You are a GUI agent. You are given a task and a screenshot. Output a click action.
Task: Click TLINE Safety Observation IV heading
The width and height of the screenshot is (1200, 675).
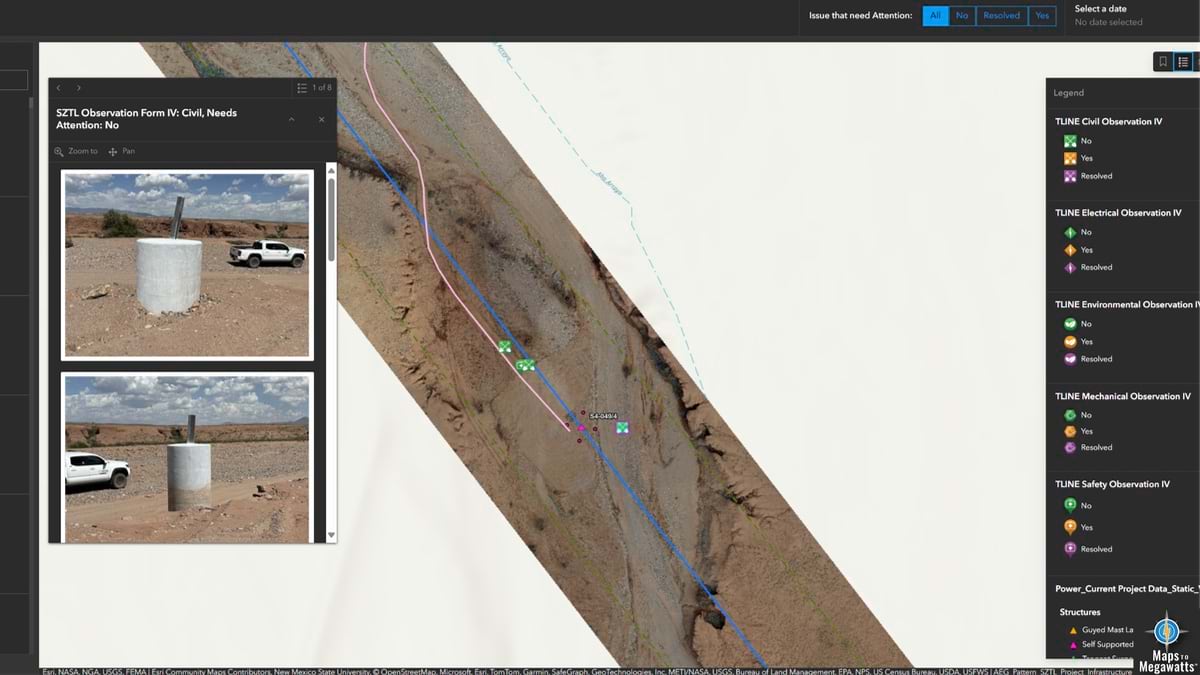pyautogui.click(x=1112, y=484)
